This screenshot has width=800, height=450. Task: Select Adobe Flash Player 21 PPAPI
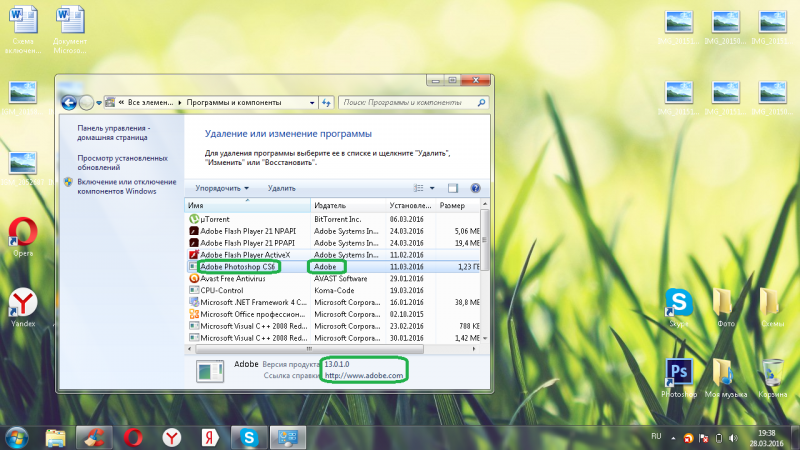(332, 243)
